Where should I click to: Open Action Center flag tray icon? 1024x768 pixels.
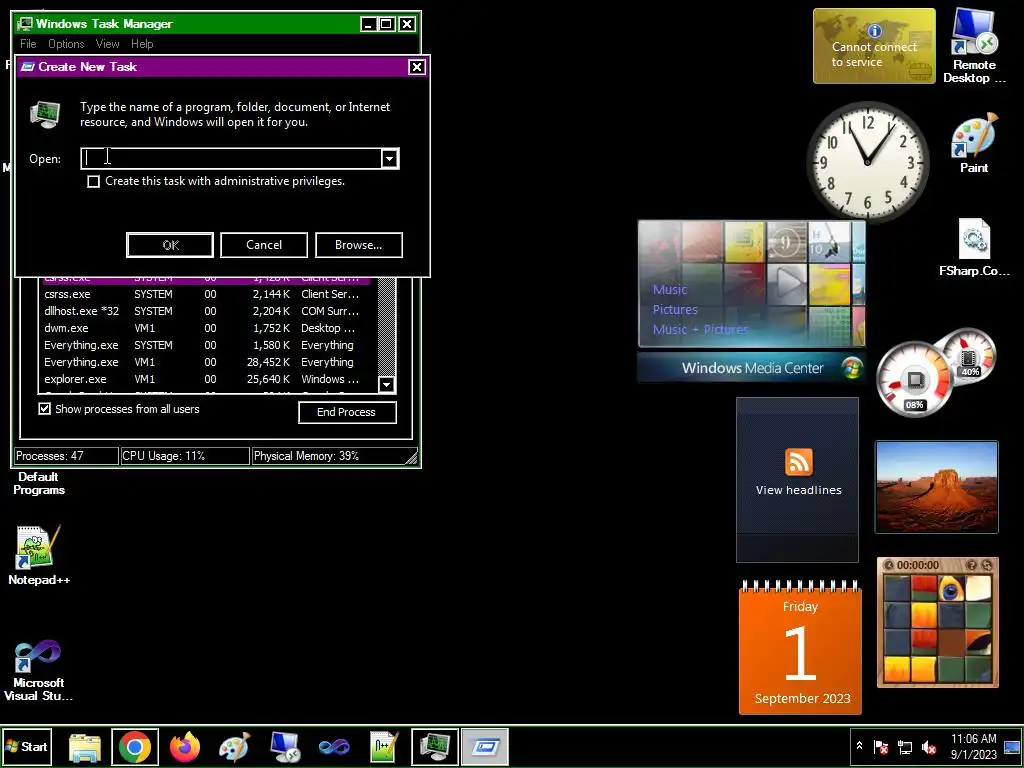tap(880, 746)
